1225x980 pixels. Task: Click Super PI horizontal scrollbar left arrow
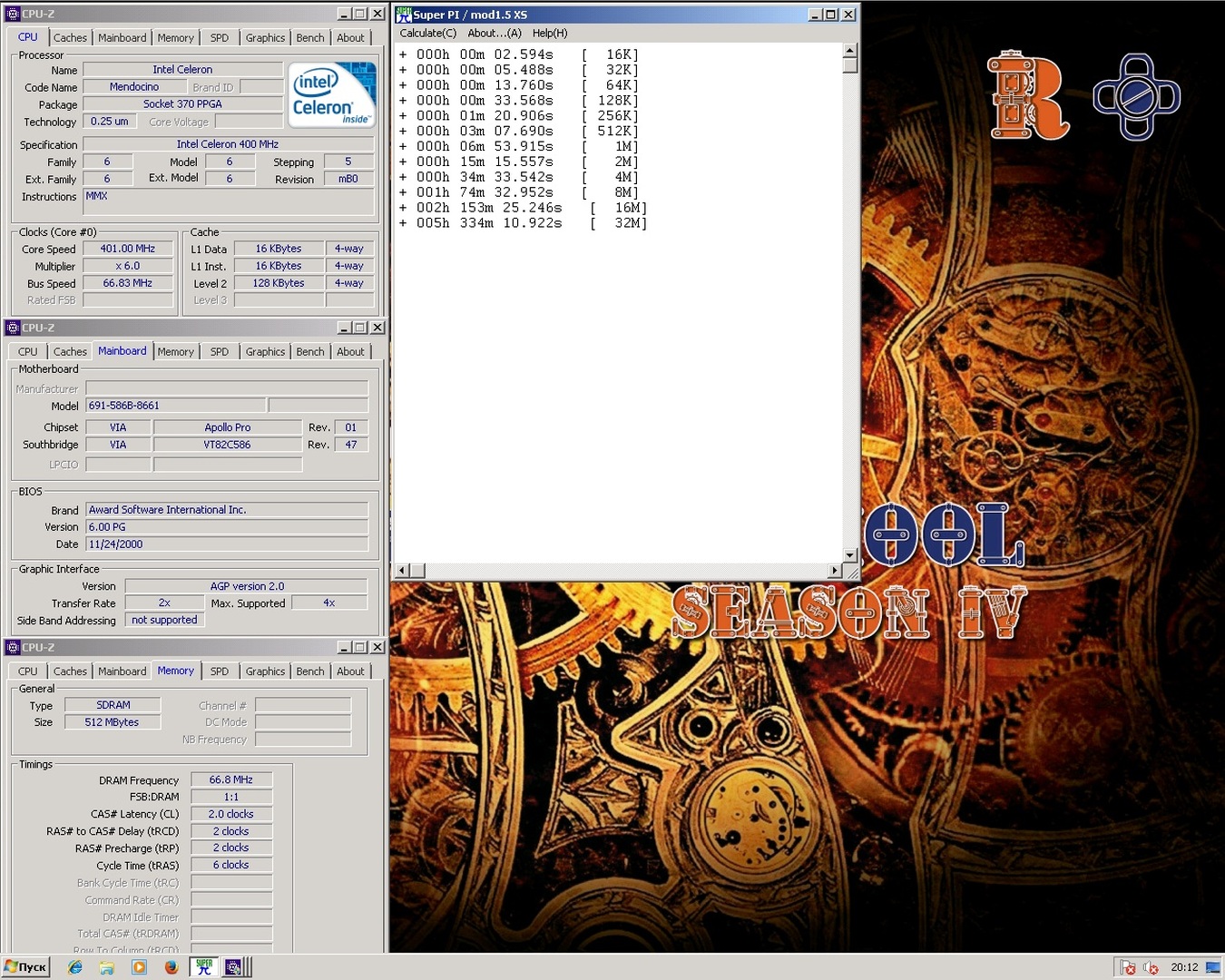pos(402,571)
